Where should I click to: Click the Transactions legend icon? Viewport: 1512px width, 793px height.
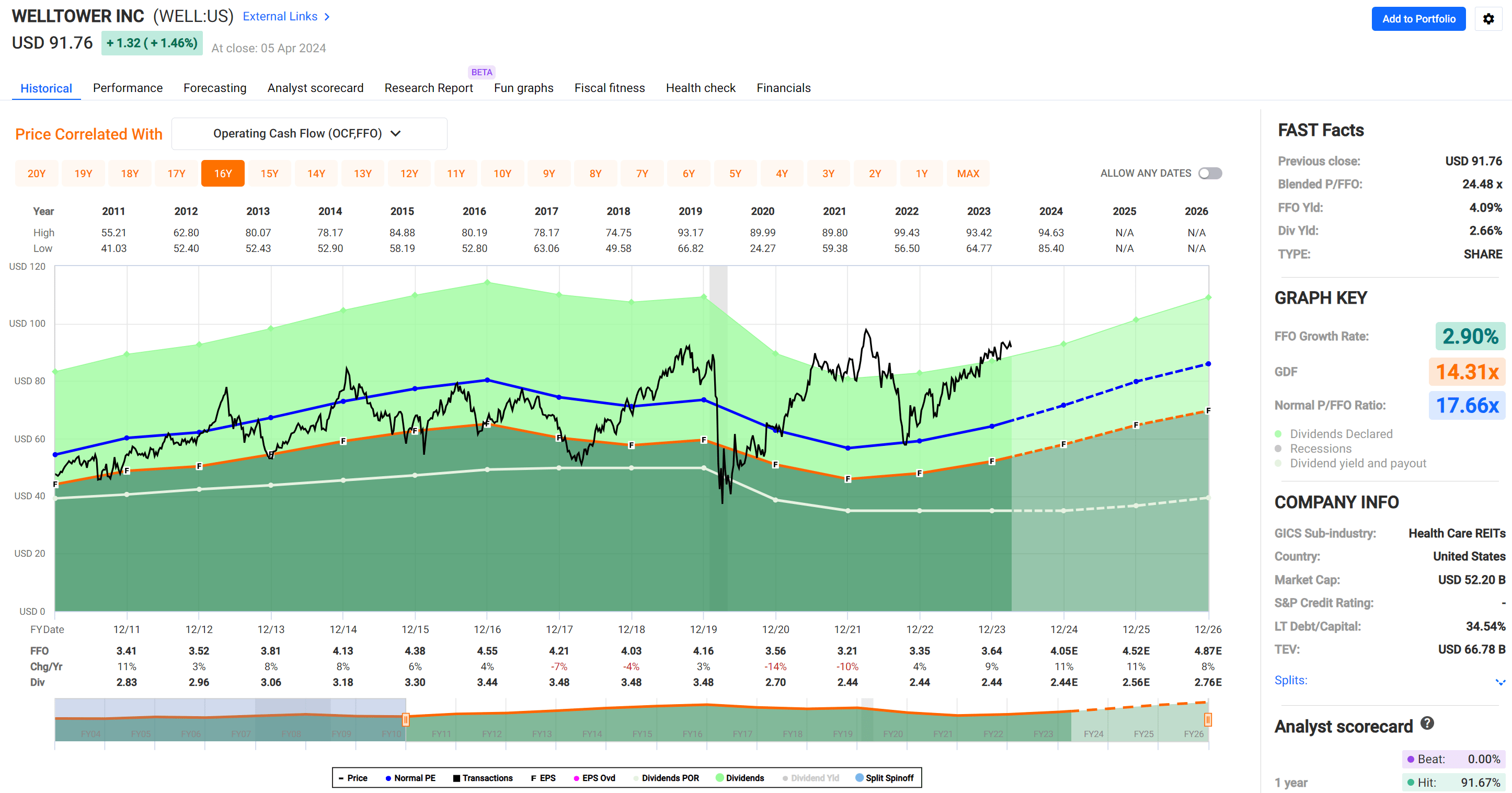coord(456,778)
